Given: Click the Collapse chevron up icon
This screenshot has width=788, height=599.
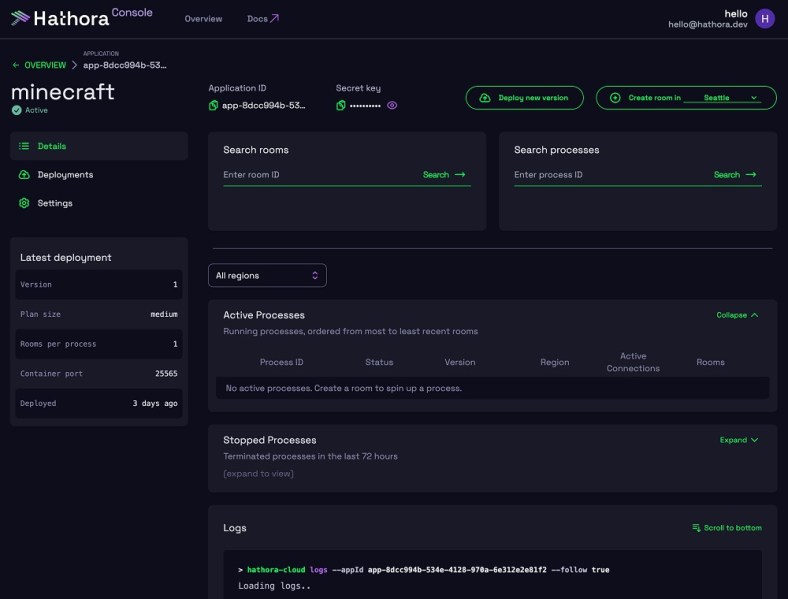Looking at the screenshot, I should click(x=754, y=315).
